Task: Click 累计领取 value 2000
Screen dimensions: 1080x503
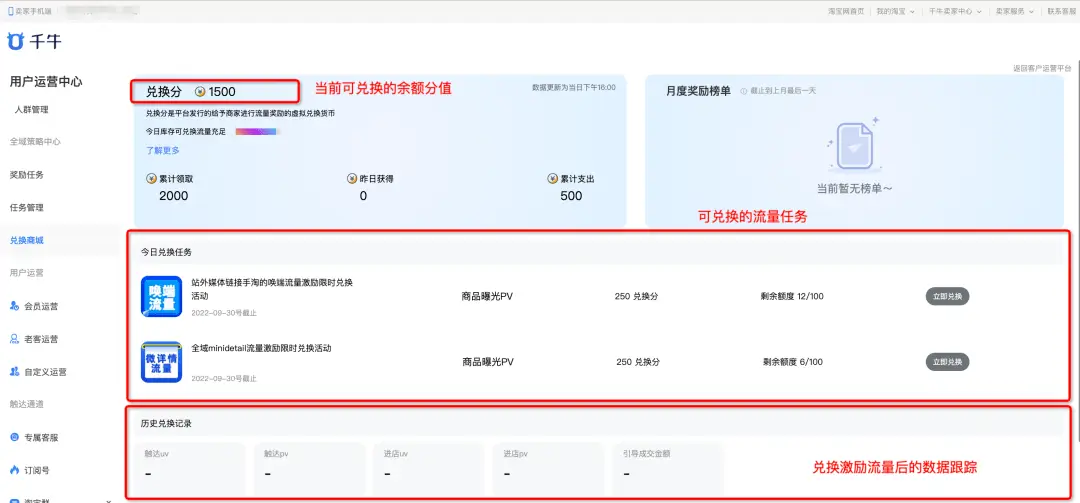Action: 174,196
